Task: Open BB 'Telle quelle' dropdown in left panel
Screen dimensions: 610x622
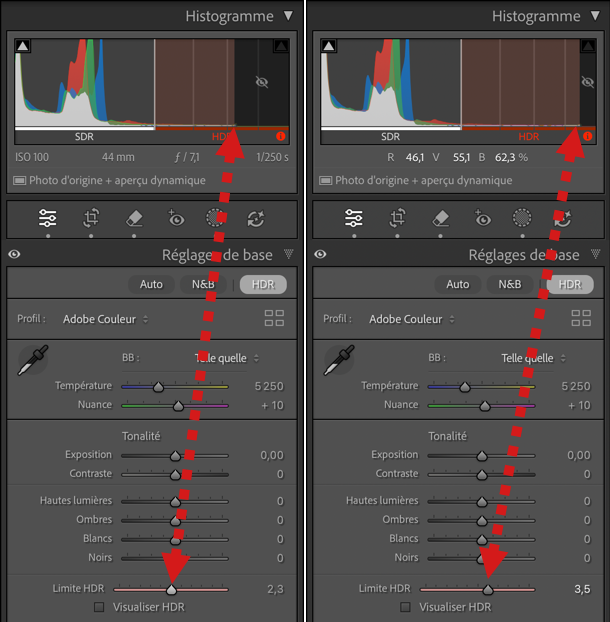Action: (226, 358)
